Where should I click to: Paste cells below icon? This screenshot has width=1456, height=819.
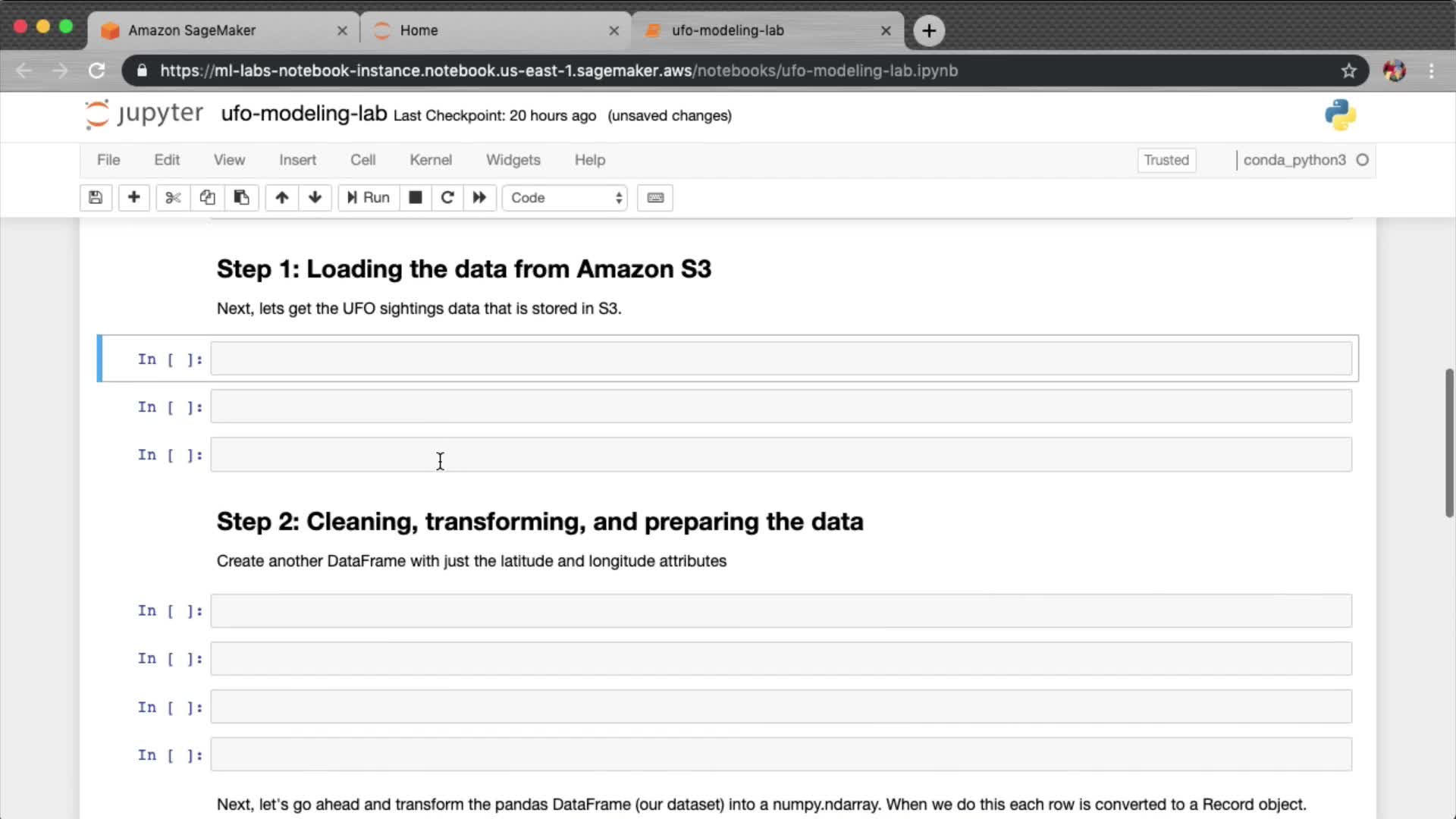[x=241, y=198]
